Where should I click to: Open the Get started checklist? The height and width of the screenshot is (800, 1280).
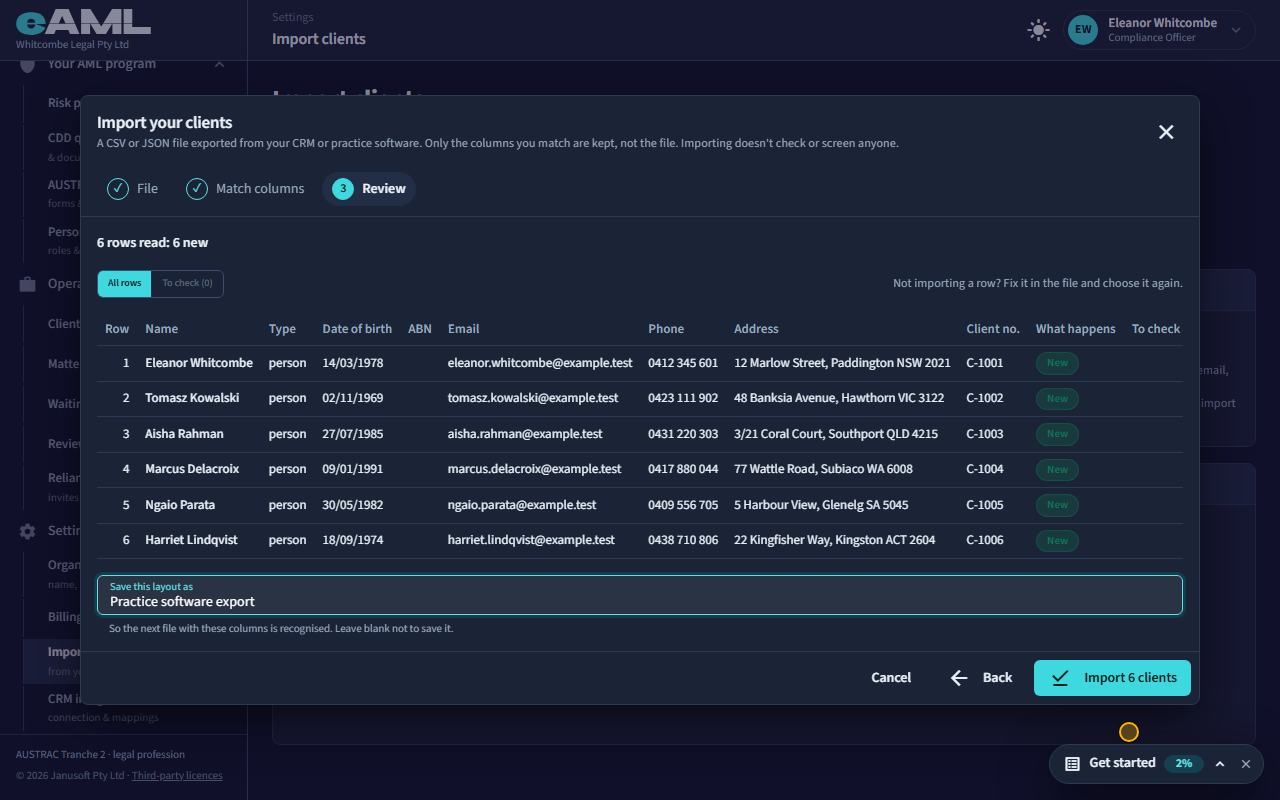pyautogui.click(x=1122, y=763)
